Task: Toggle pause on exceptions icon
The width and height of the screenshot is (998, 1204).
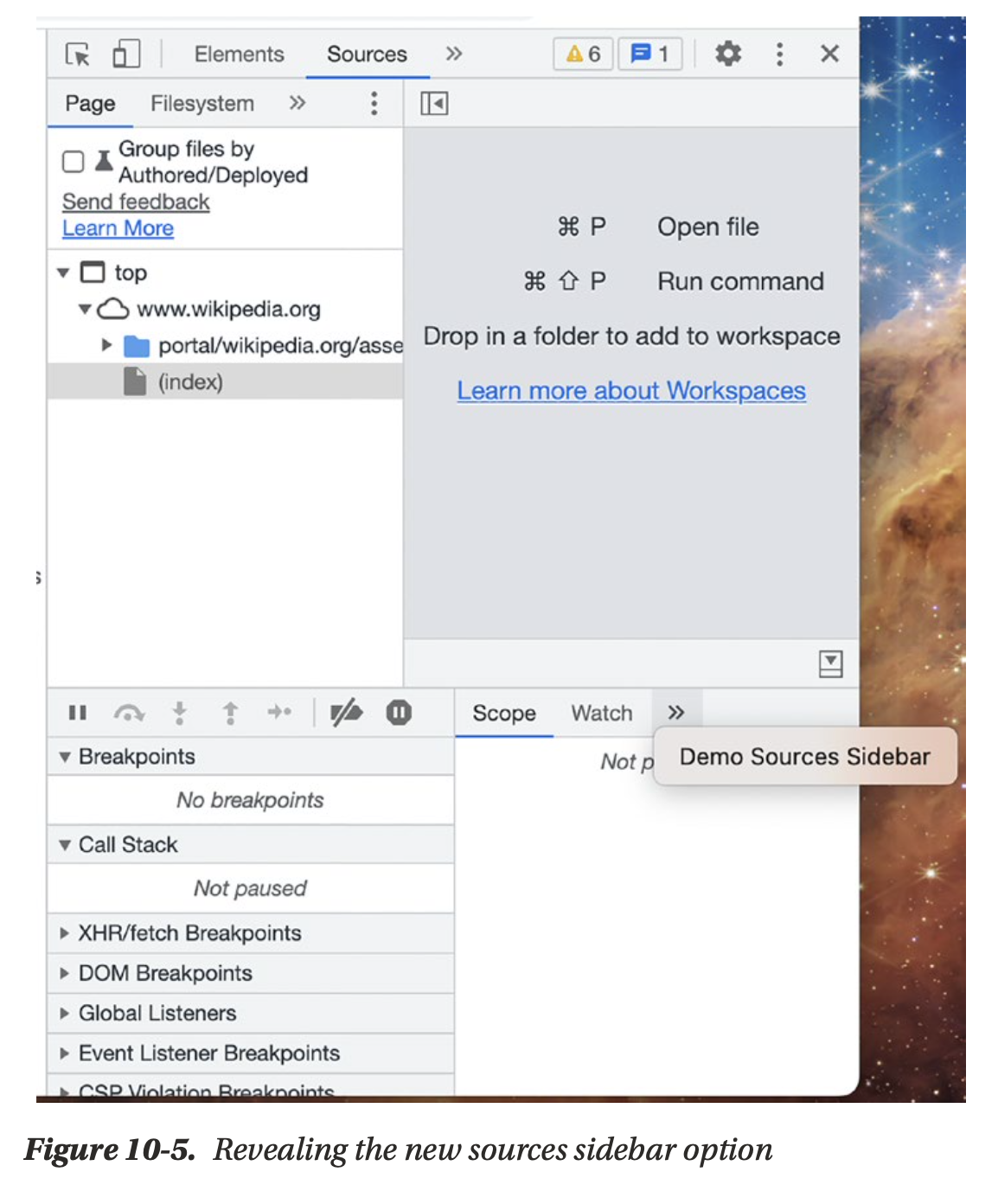Action: coord(399,713)
